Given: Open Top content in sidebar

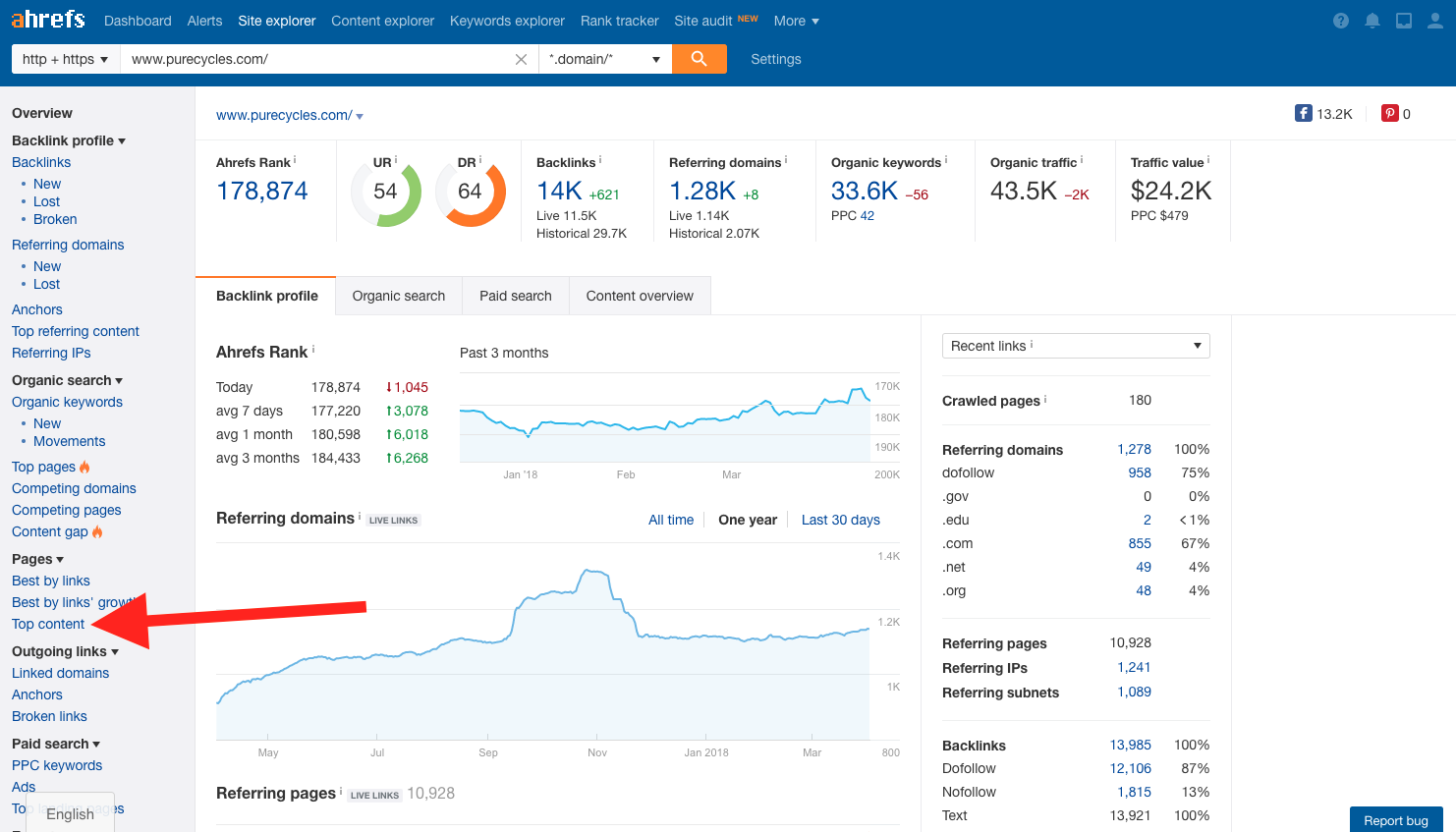Looking at the screenshot, I should coord(48,624).
